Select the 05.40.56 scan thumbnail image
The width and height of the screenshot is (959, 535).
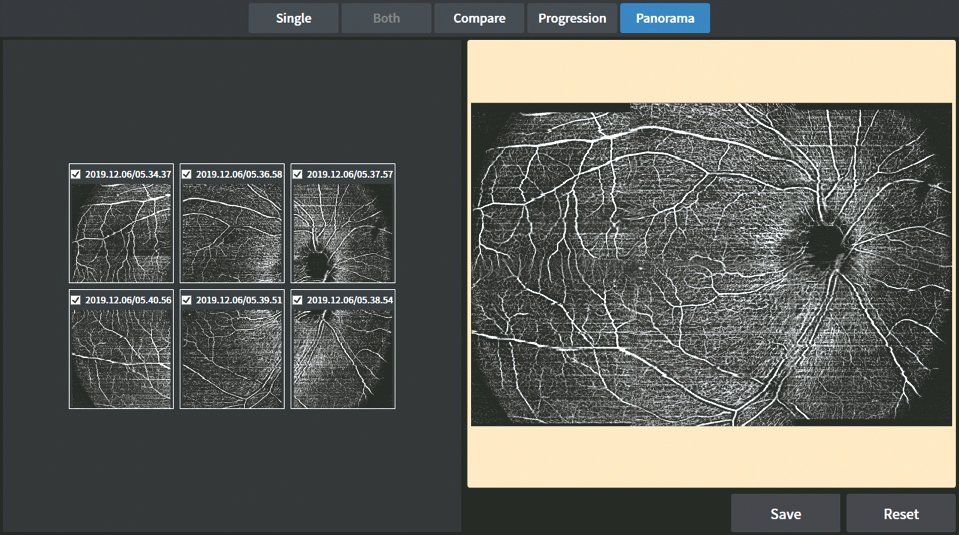pos(121,357)
